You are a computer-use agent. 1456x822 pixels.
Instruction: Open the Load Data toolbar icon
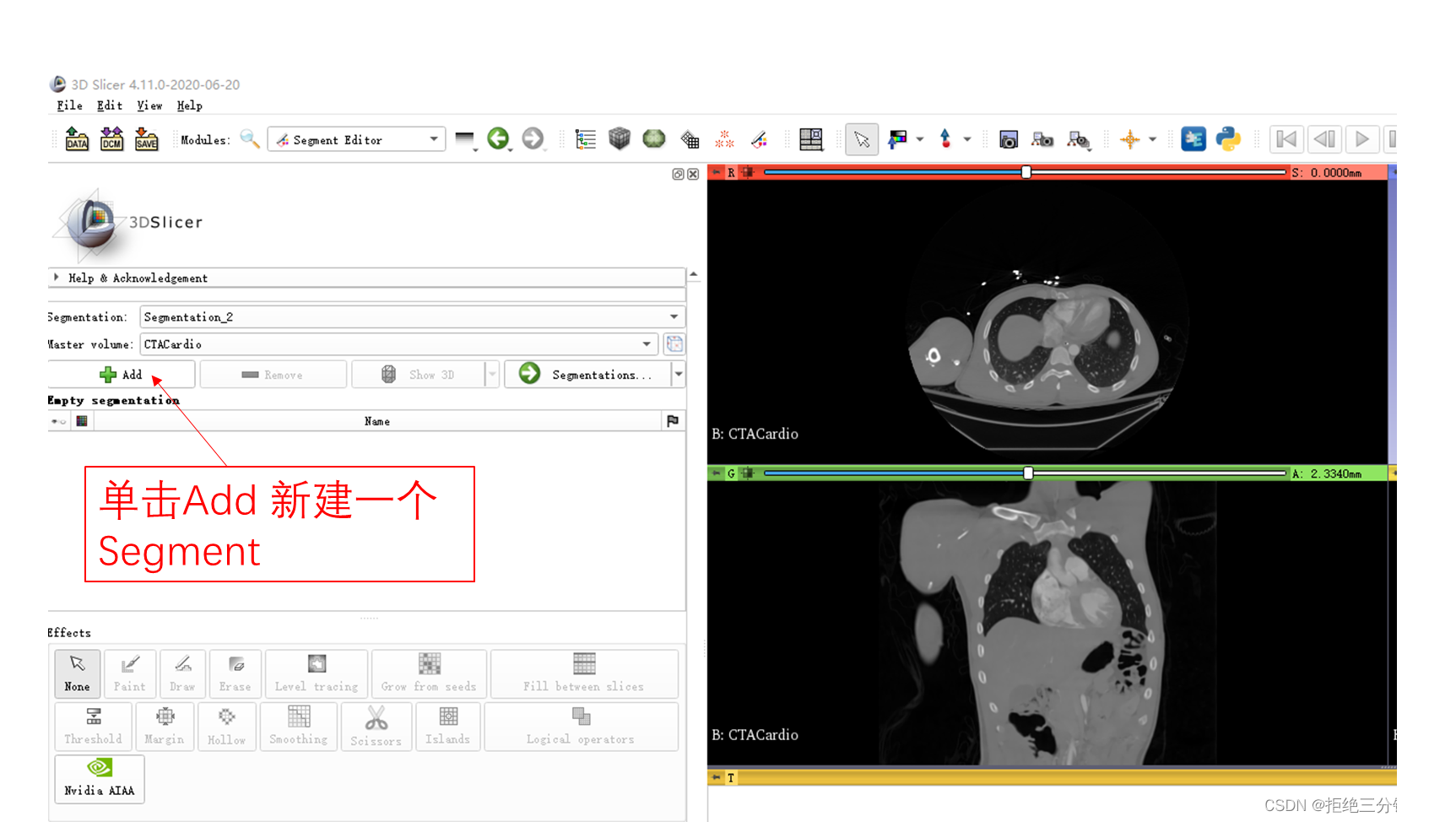77,139
